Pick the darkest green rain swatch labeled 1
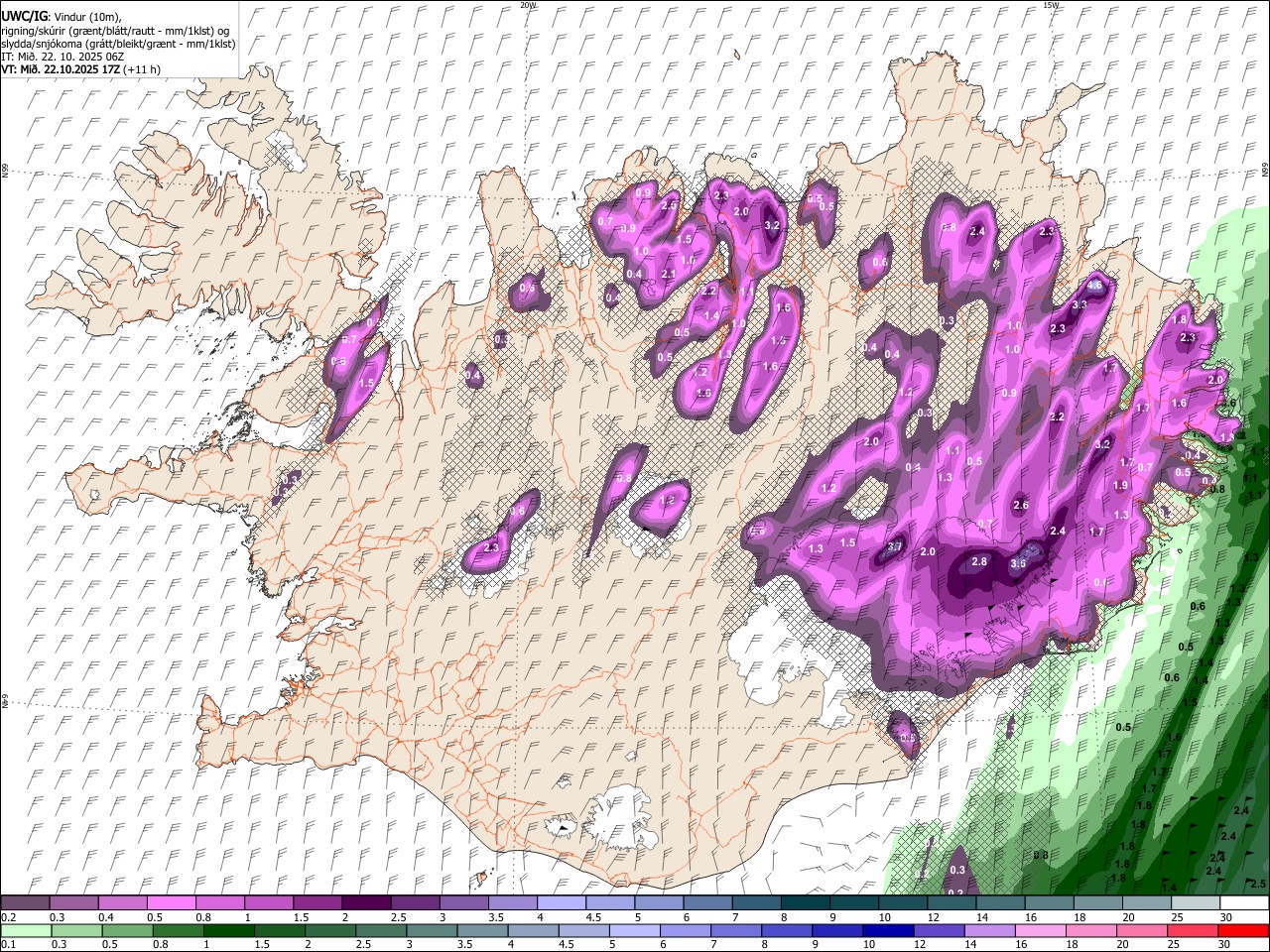This screenshot has width=1270, height=952. (x=228, y=931)
